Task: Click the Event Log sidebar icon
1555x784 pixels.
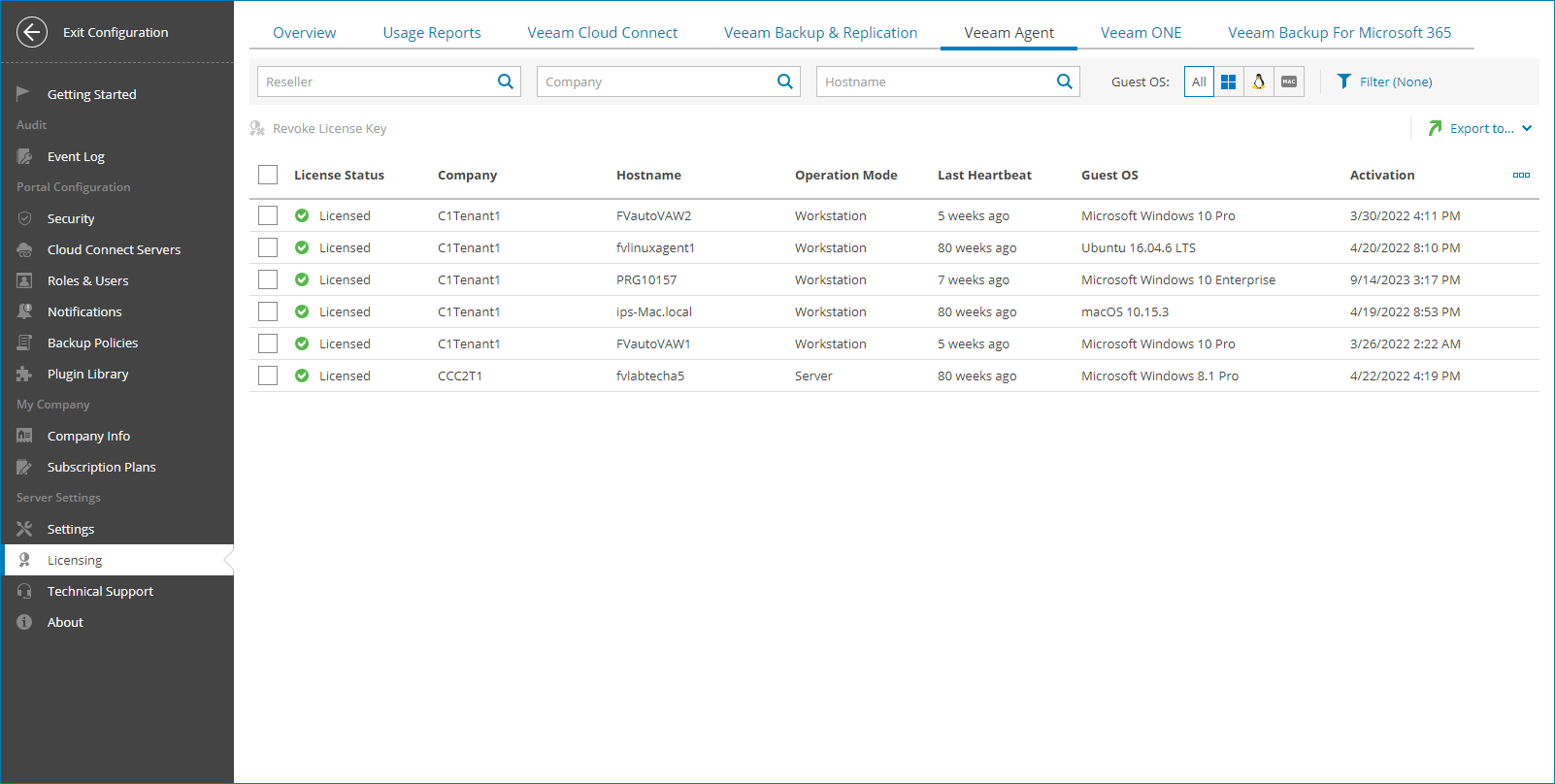Action: pos(24,156)
